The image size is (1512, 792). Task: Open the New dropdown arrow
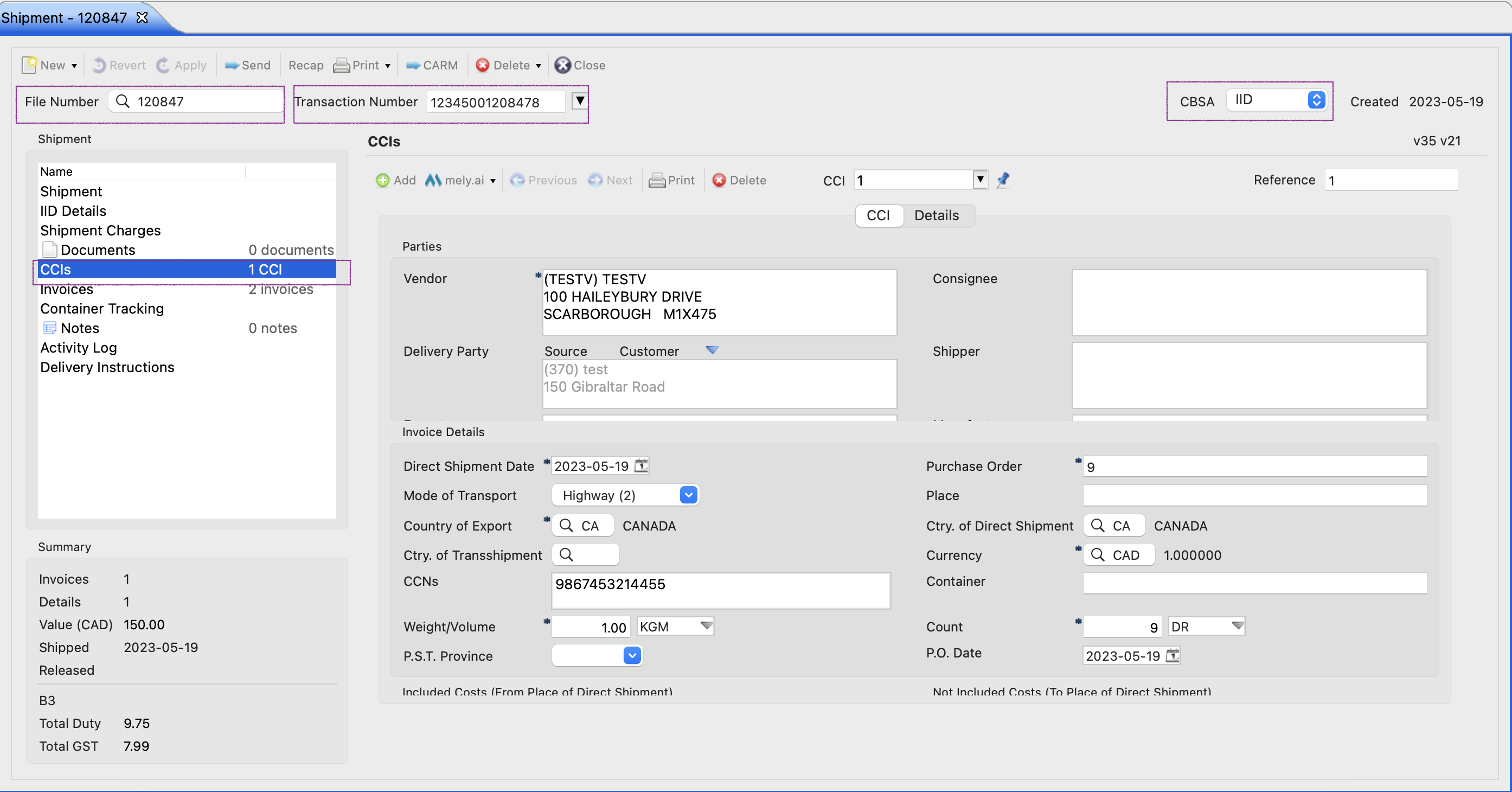tap(74, 66)
